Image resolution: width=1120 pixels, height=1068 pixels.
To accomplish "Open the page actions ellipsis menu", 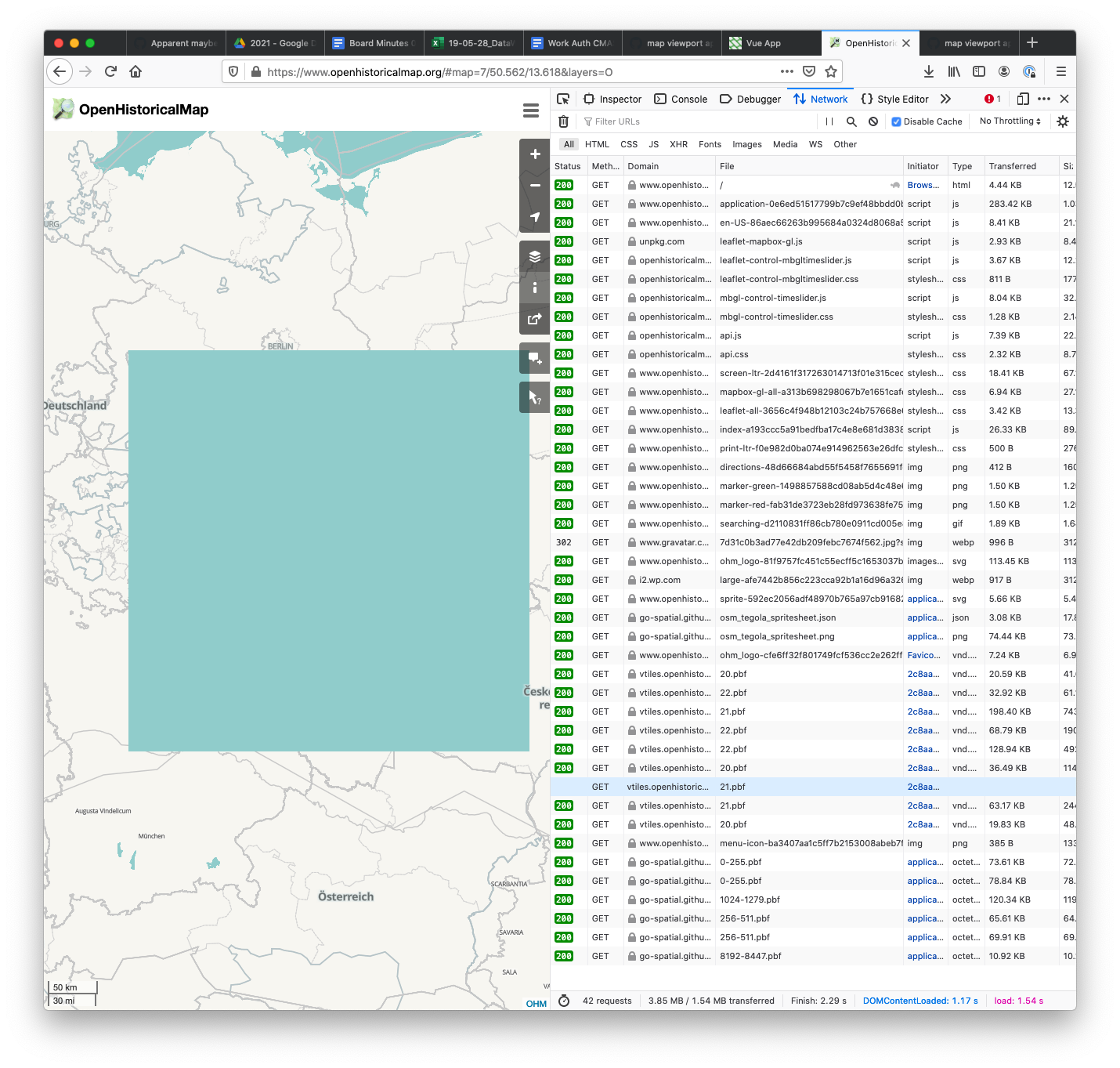I will [786, 71].
